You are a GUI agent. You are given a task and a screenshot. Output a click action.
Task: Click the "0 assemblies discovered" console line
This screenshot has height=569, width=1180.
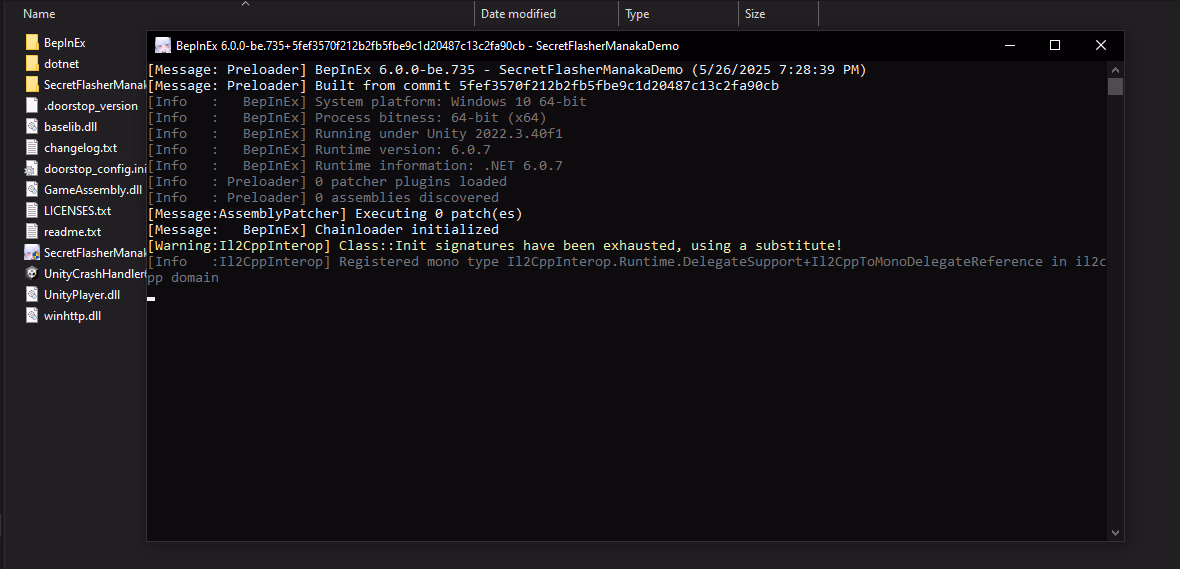click(323, 198)
